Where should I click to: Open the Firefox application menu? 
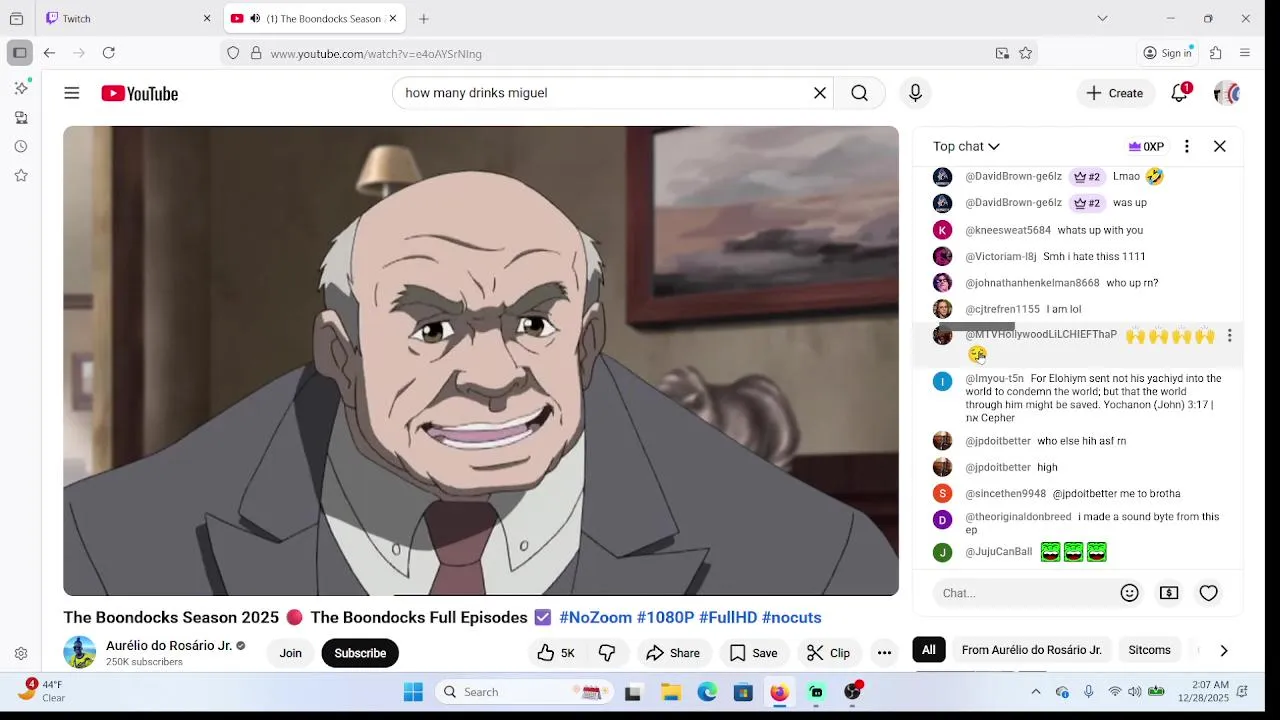pos(1245,53)
